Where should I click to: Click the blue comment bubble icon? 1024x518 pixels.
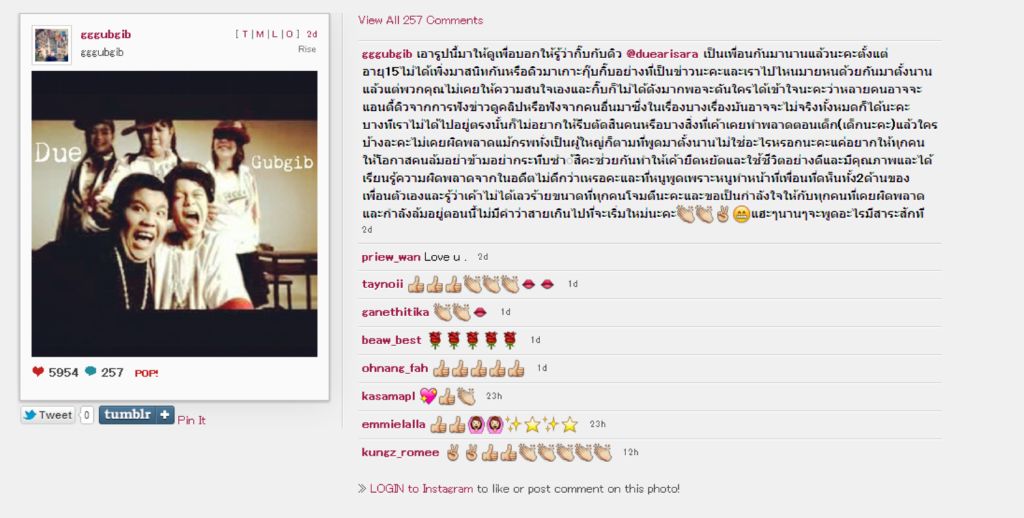tap(91, 372)
